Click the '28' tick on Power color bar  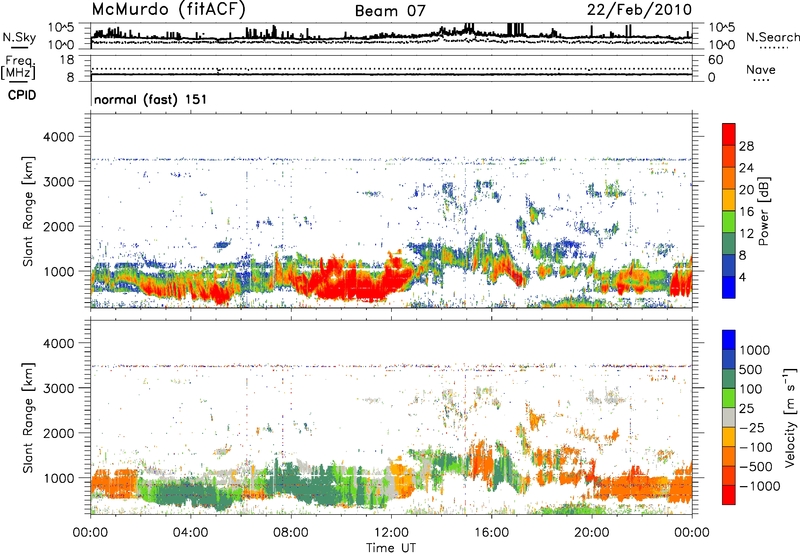pyautogui.click(x=746, y=146)
